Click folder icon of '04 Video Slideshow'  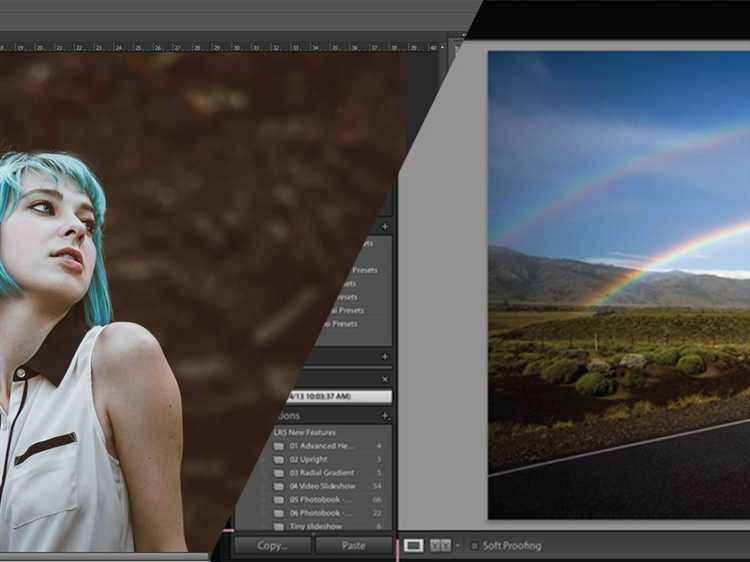point(278,486)
